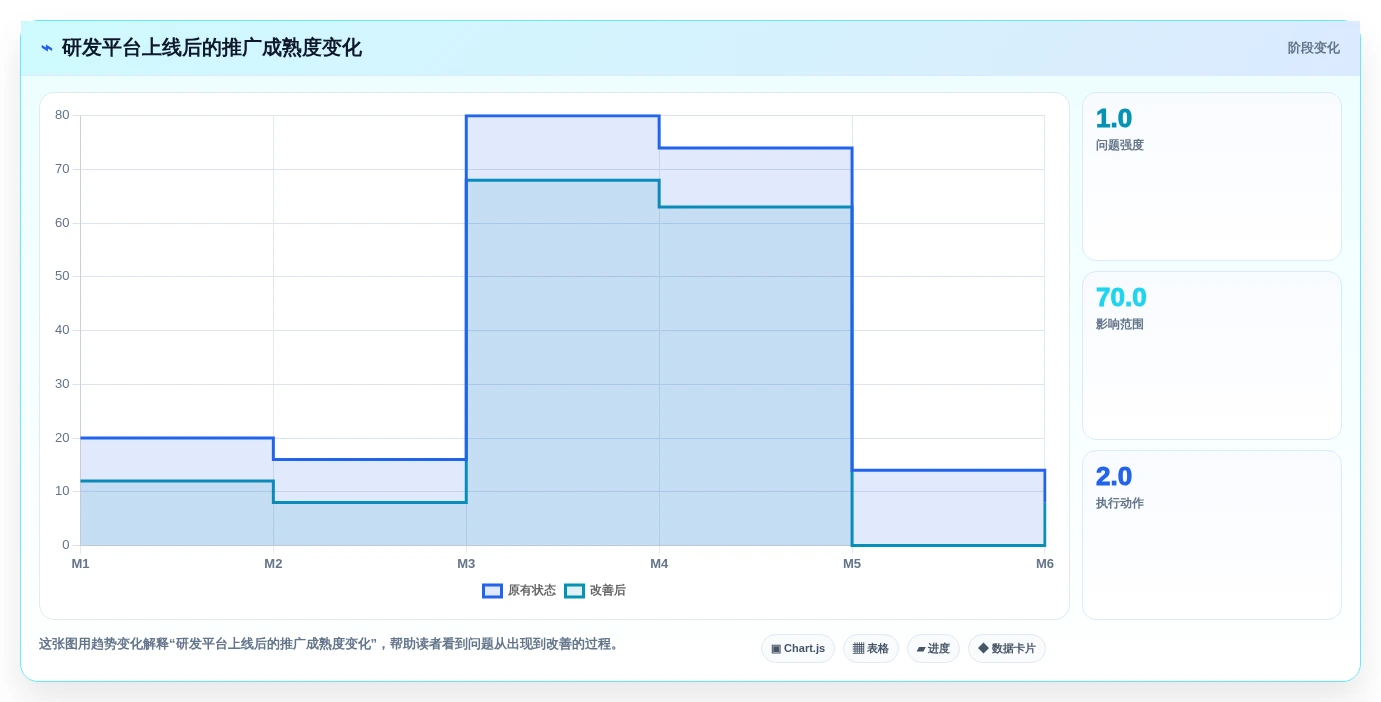Click the 阶段变化 label in header
1381x702 pixels.
(1313, 48)
